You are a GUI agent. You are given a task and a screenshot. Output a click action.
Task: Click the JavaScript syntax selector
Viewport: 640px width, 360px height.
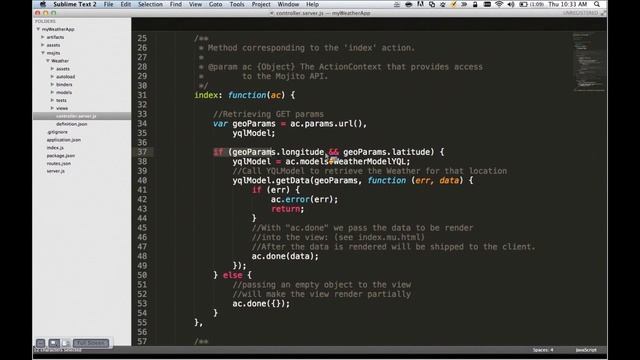tap(586, 350)
